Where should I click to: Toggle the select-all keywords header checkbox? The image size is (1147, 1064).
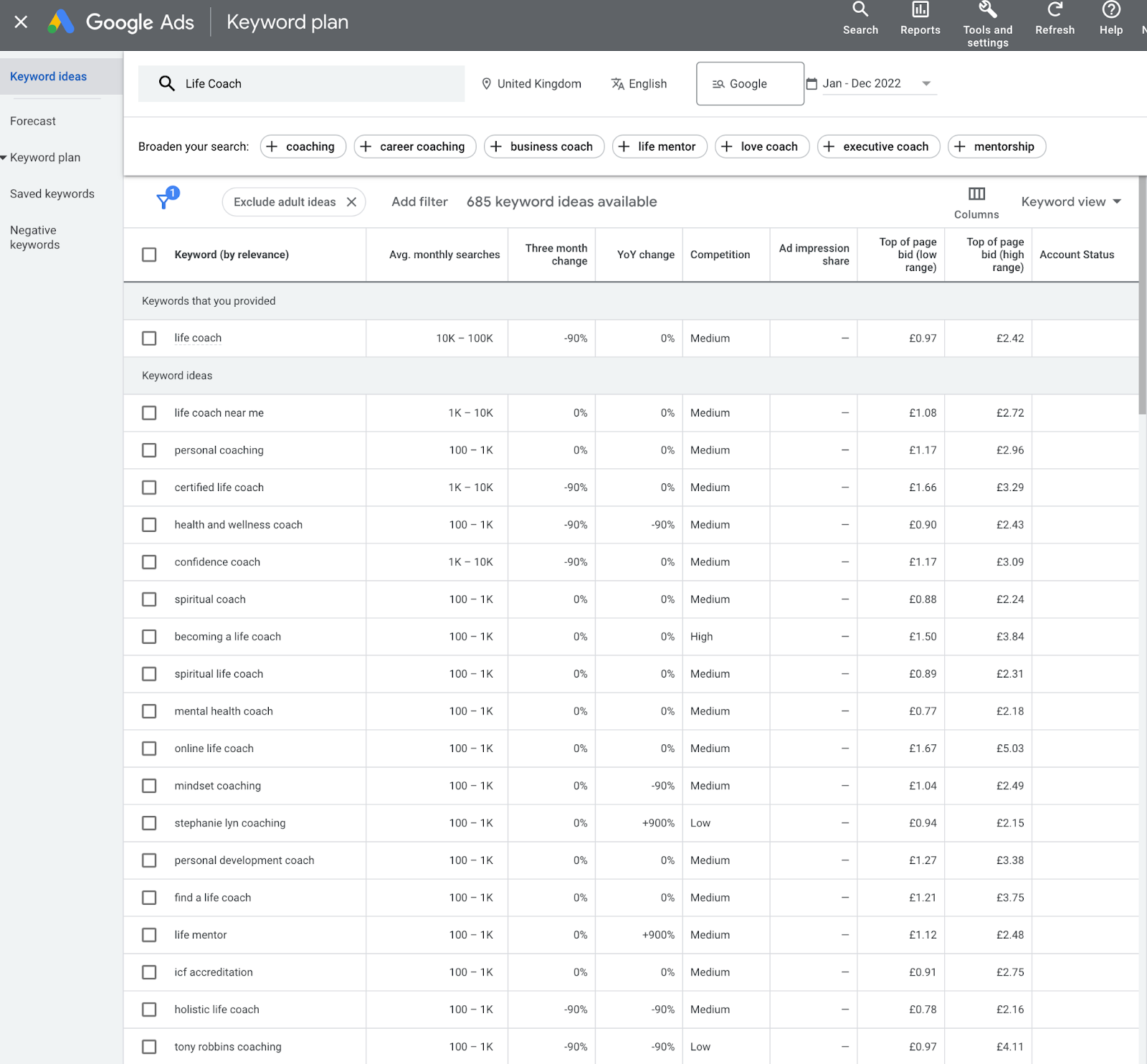[149, 255]
